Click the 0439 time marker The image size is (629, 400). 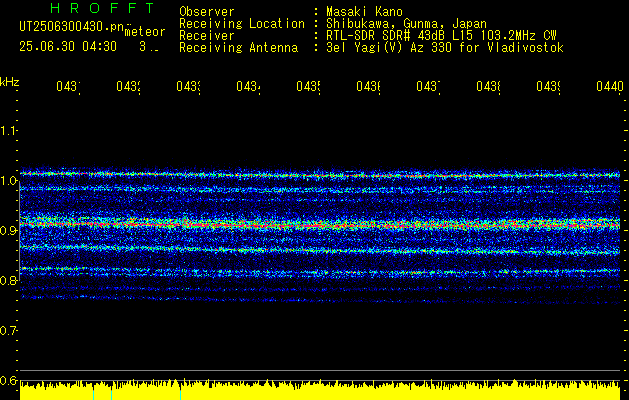[x=548, y=87]
